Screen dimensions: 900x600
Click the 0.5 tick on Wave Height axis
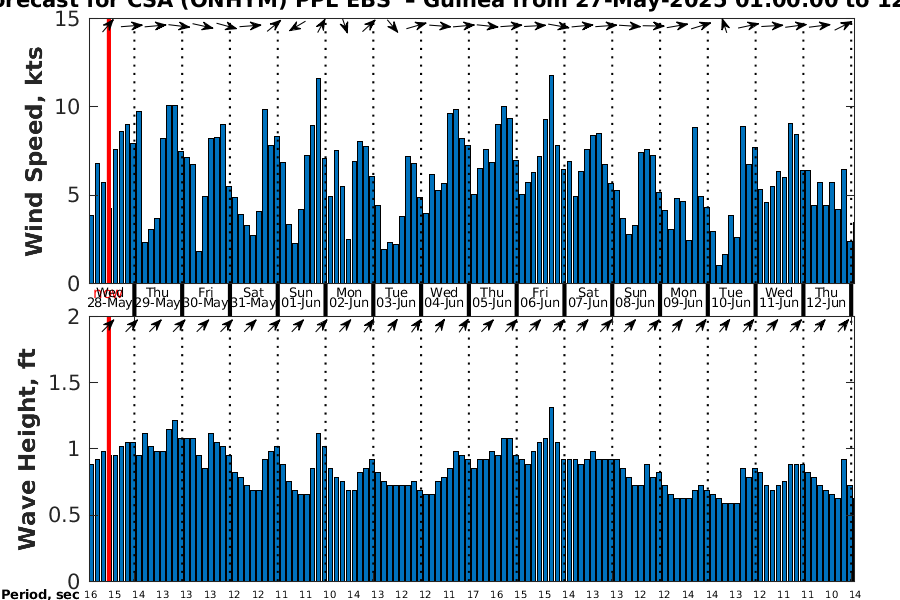[64, 515]
